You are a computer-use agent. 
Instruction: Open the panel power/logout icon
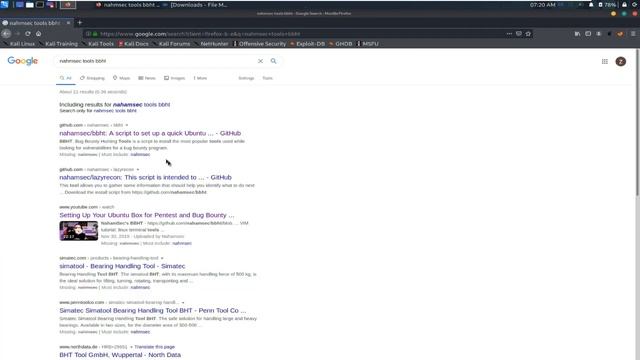635,4
